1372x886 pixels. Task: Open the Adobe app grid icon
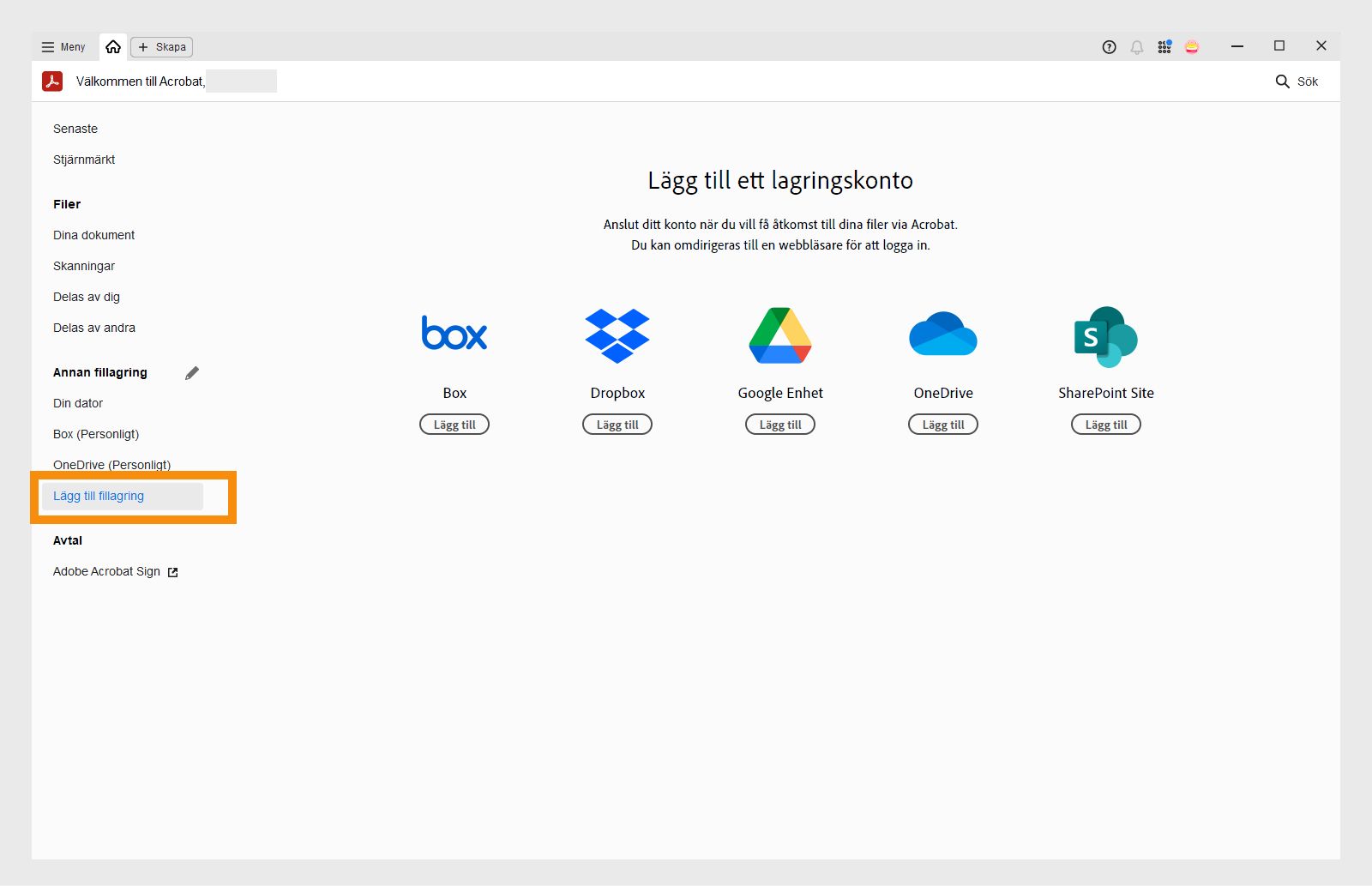point(1164,47)
